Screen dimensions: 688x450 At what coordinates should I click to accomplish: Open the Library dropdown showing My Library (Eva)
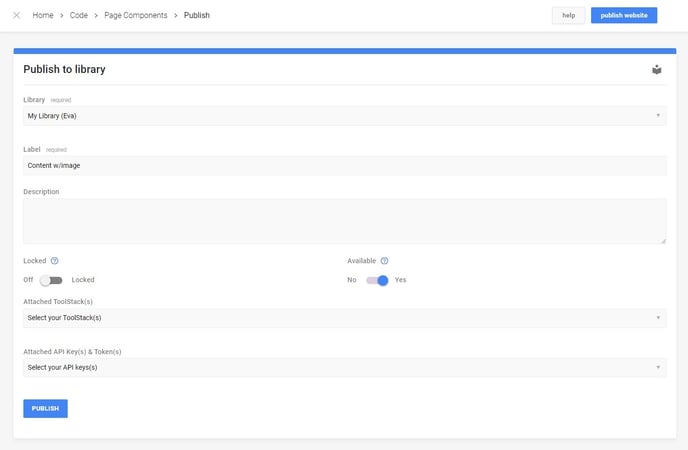pyautogui.click(x=344, y=116)
